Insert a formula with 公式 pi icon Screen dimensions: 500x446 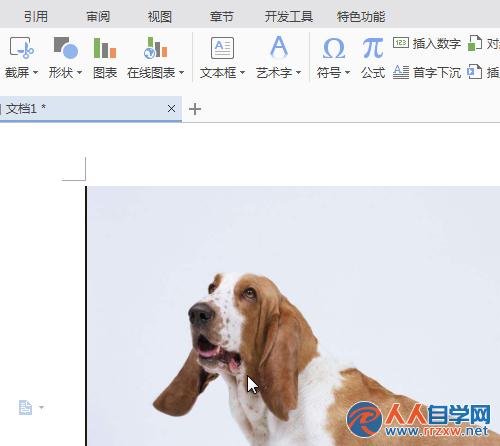tap(373, 48)
